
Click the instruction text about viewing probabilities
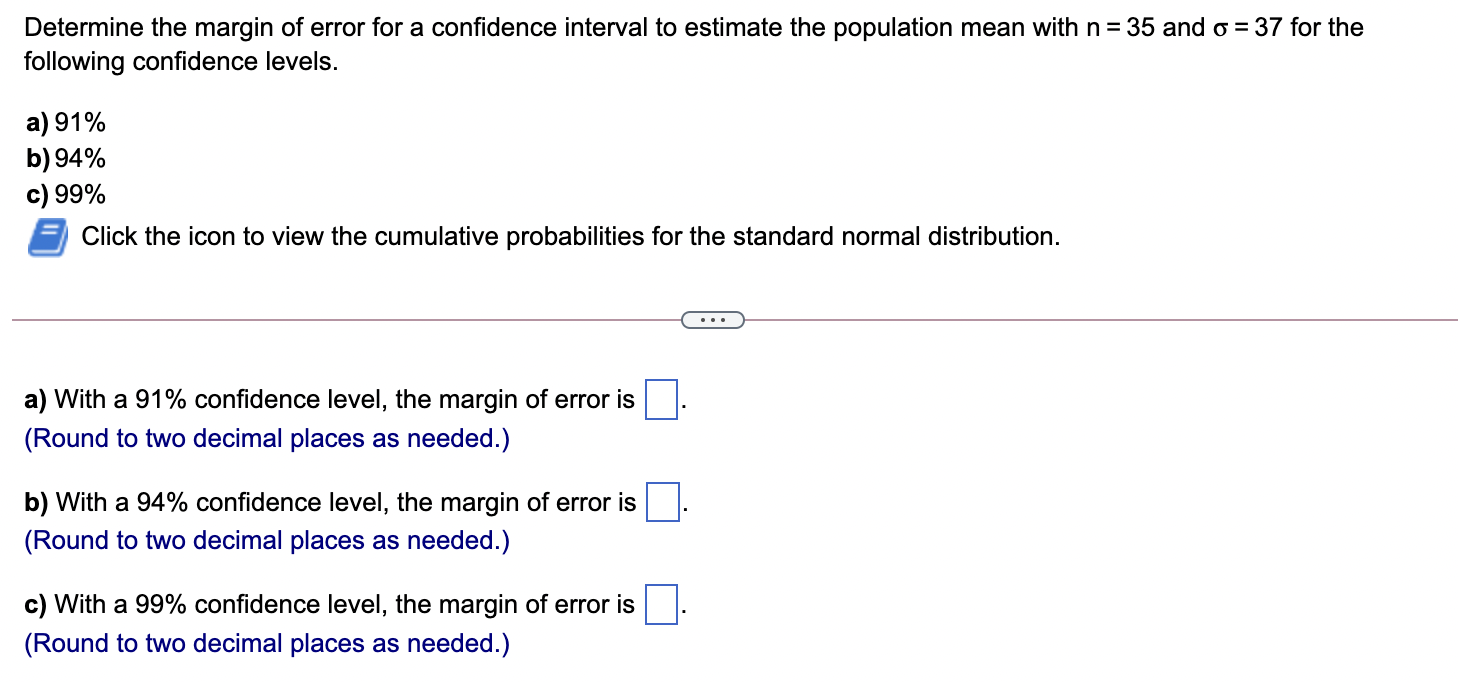point(570,236)
